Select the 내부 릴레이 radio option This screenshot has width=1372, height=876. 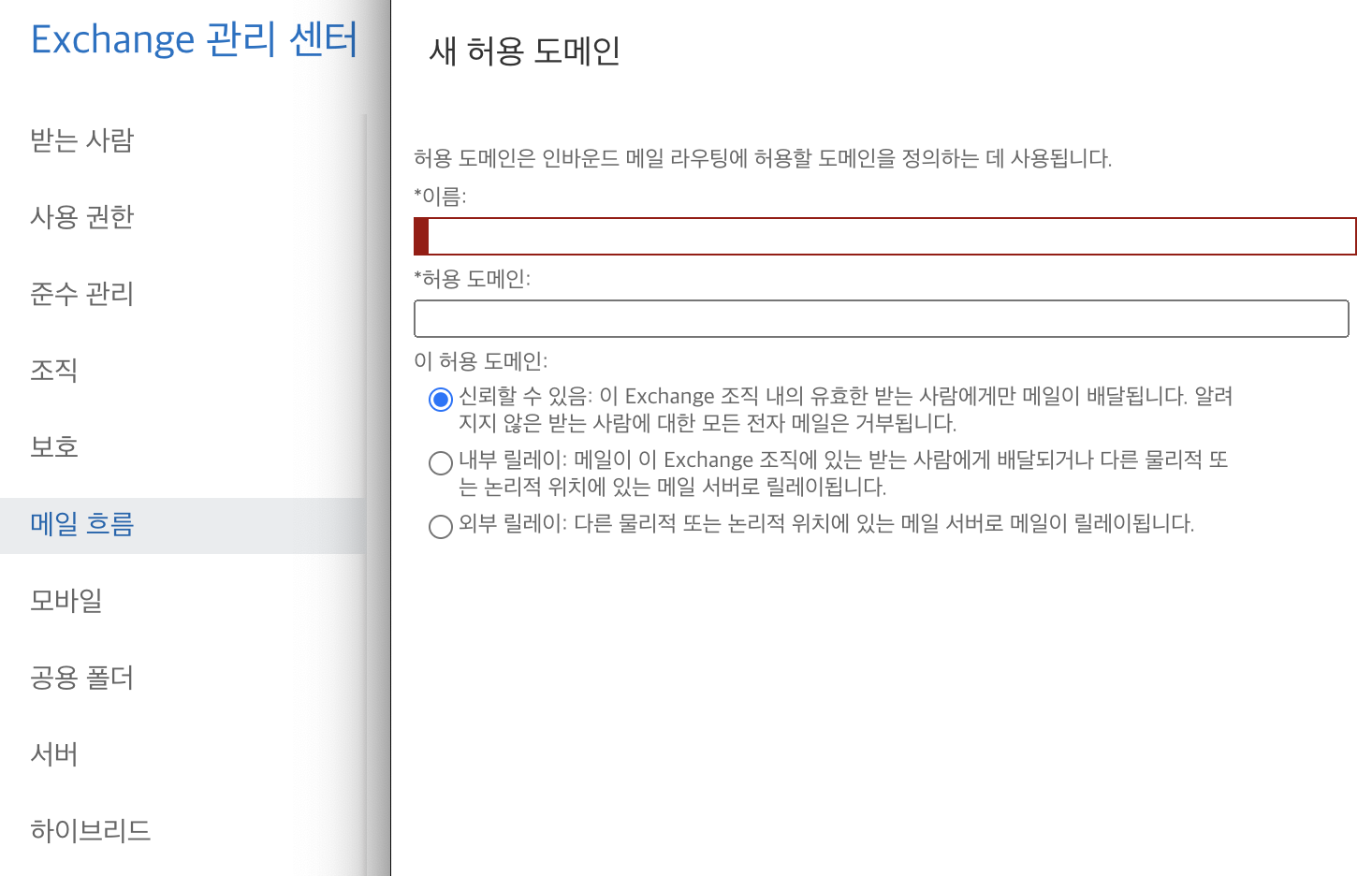pyautogui.click(x=441, y=463)
